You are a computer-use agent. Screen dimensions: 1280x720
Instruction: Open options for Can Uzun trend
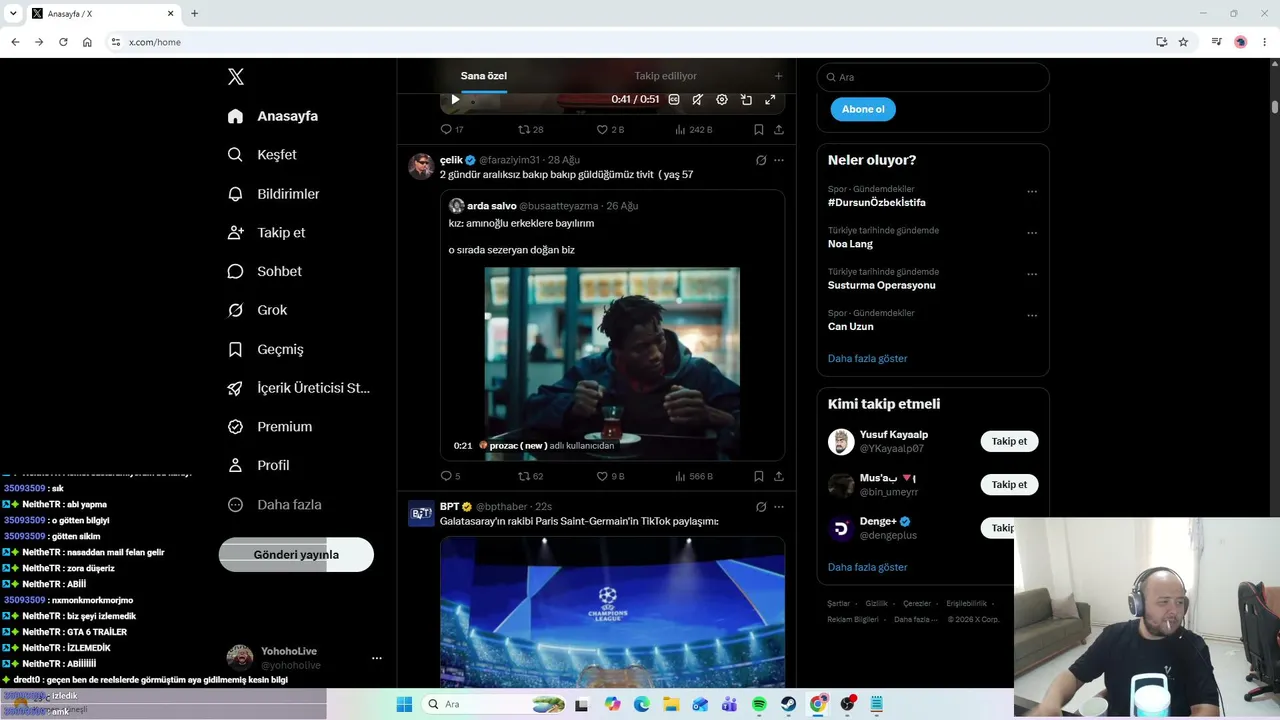[x=1032, y=316]
